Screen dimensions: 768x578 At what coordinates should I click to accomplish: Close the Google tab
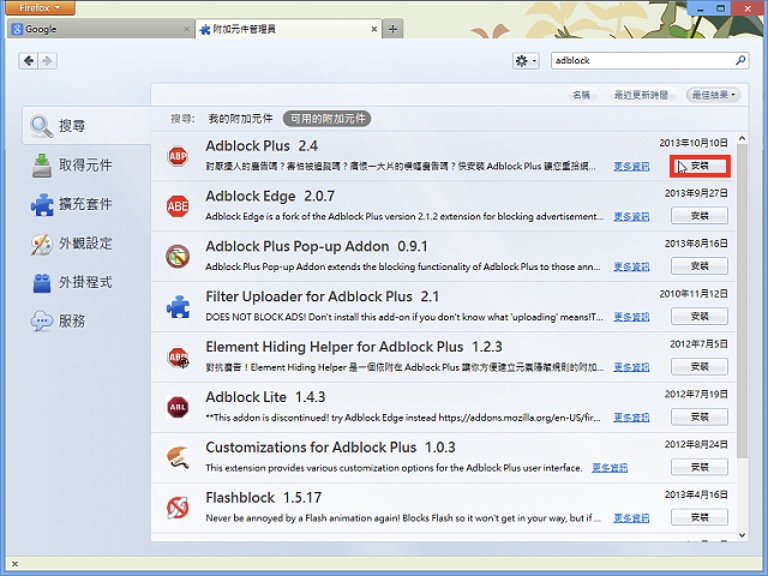tap(186, 29)
